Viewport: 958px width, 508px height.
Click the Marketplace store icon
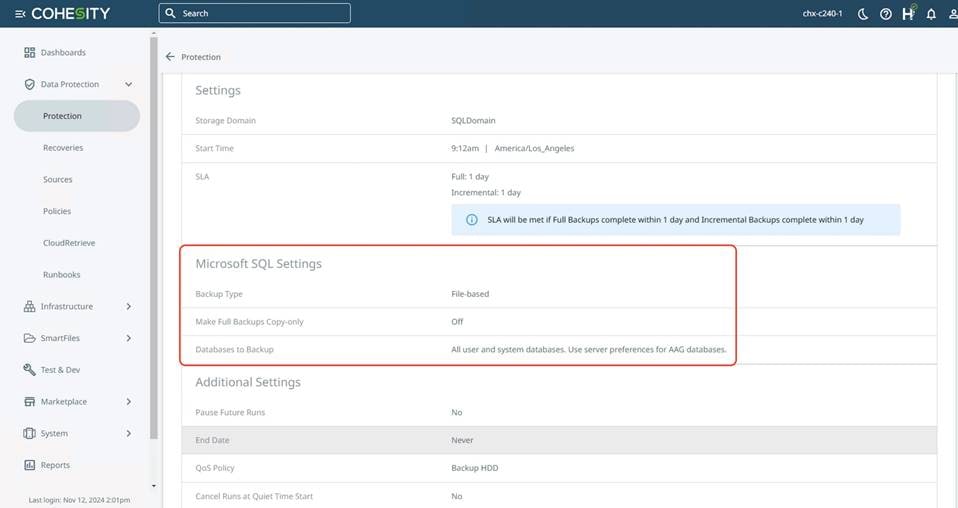[x=29, y=402]
